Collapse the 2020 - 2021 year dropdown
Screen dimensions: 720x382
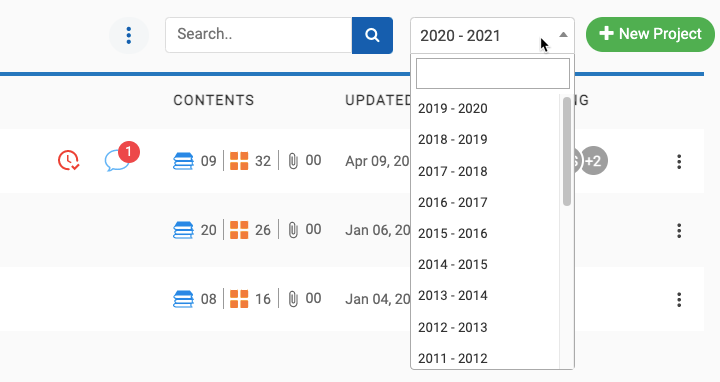[492, 35]
